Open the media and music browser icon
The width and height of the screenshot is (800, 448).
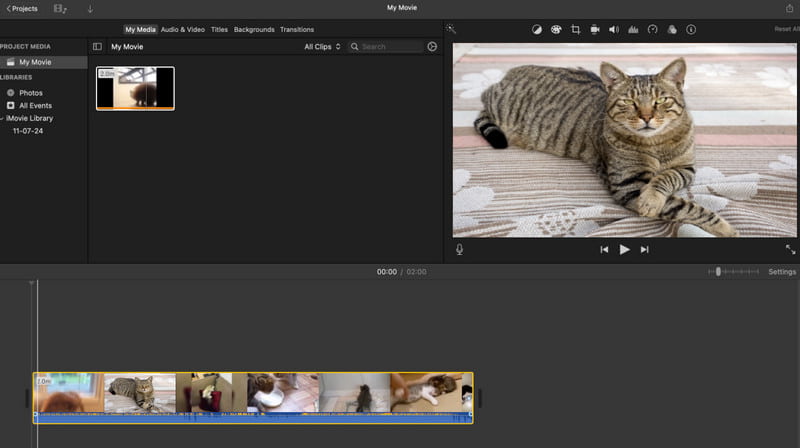(x=60, y=9)
